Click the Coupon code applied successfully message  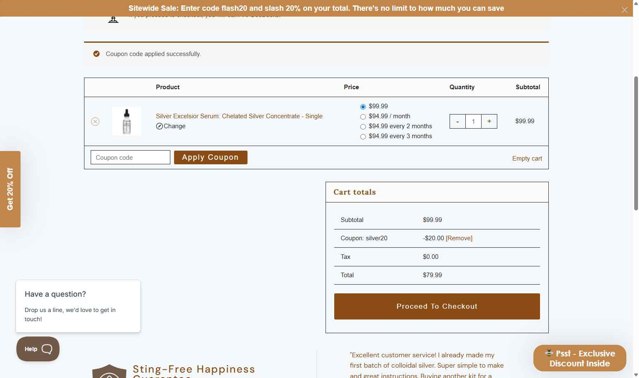[153, 54]
